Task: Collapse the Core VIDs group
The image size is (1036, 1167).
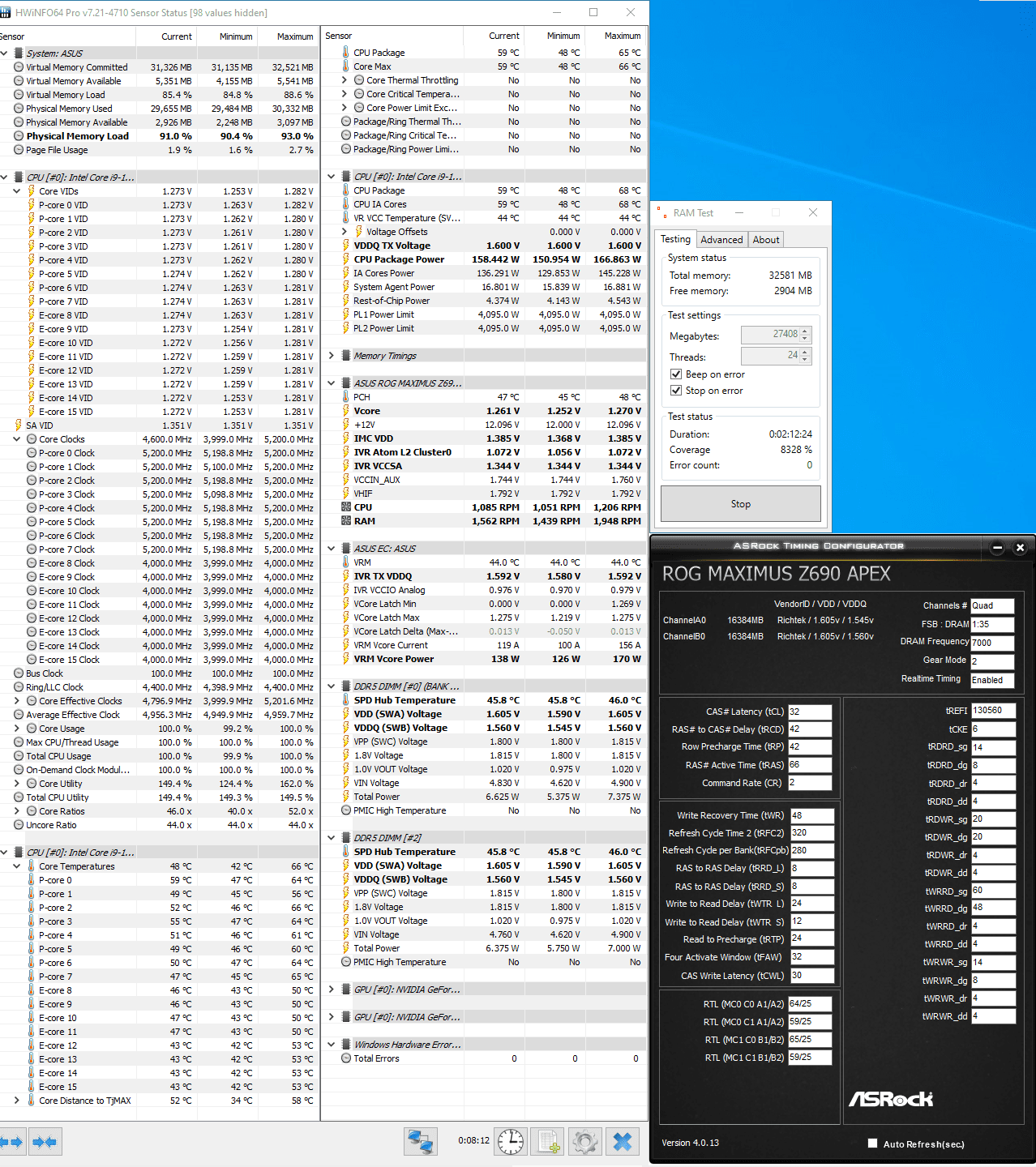Action: (x=17, y=191)
